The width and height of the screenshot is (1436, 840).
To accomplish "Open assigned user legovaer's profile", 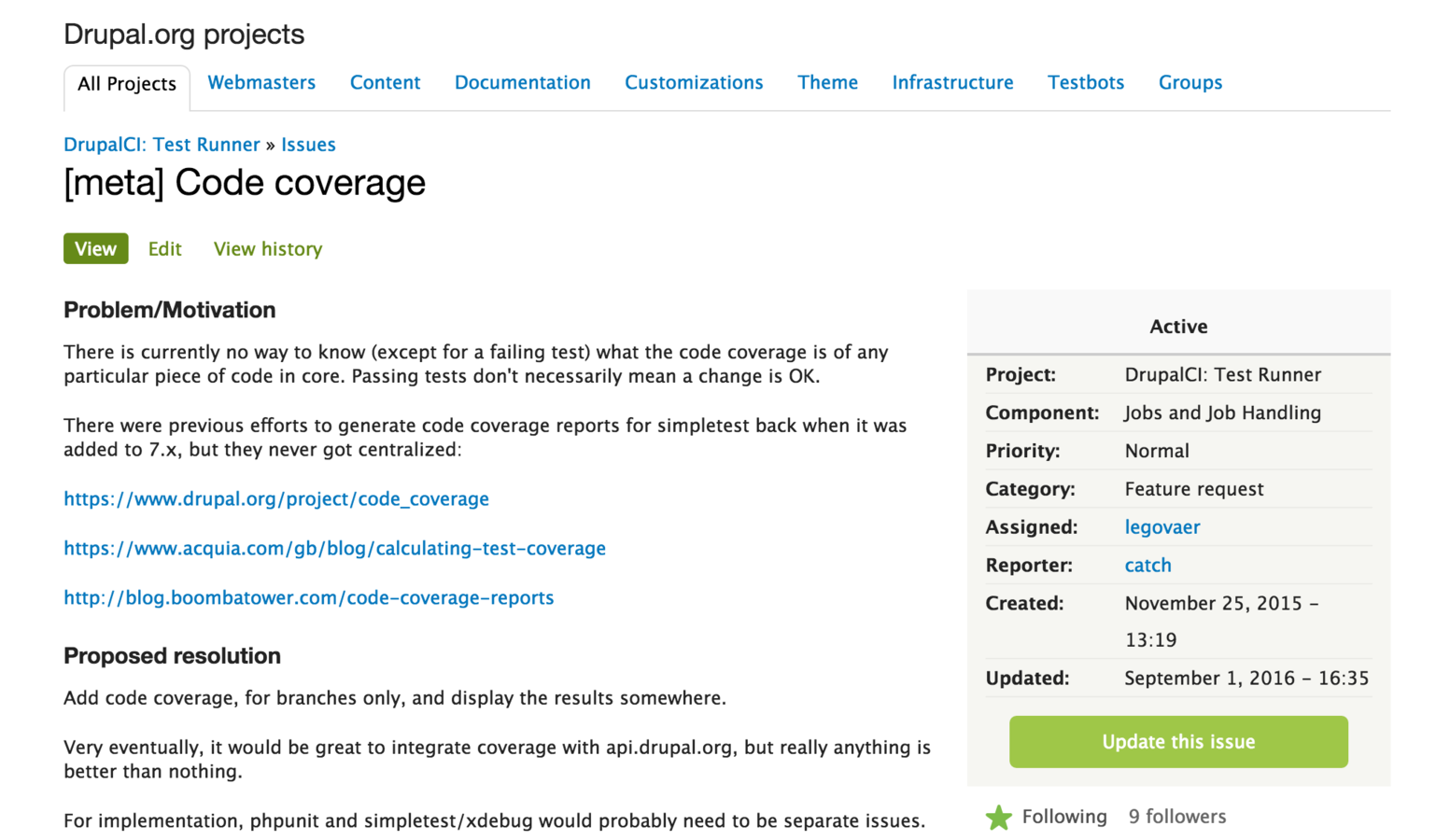I will point(1162,527).
